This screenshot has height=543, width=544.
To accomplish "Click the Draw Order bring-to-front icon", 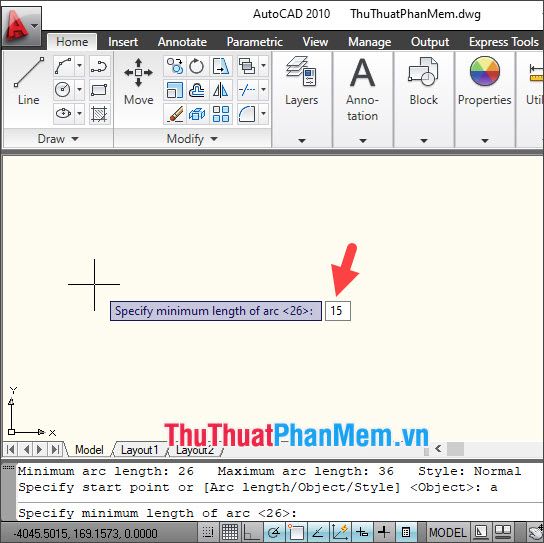I will pyautogui.click(x=247, y=66).
